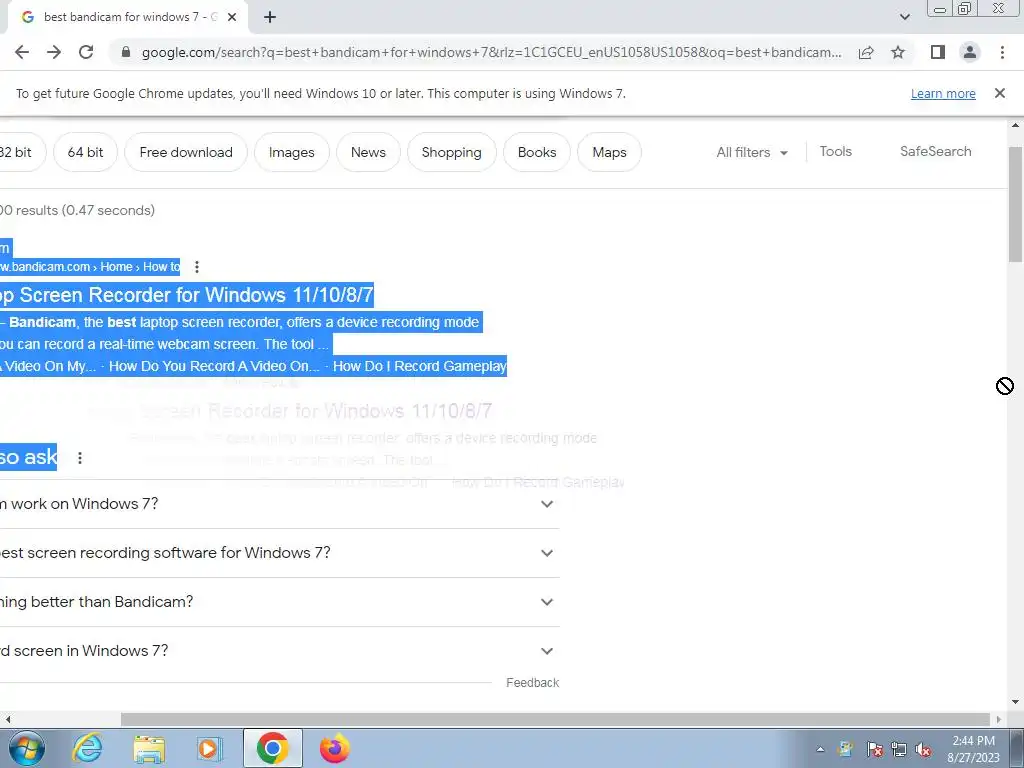
Task: Go back to the previous page
Action: click(x=22, y=52)
